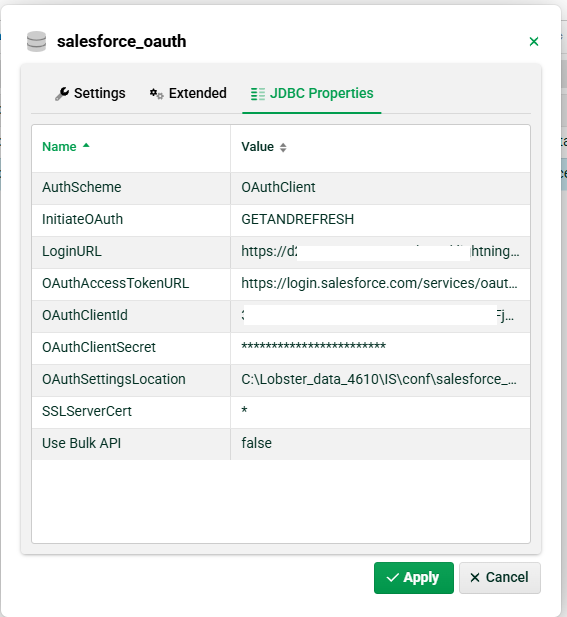Viewport: 567px width, 617px height.
Task: Cancel the salesforce_oauth dialog
Action: click(500, 578)
